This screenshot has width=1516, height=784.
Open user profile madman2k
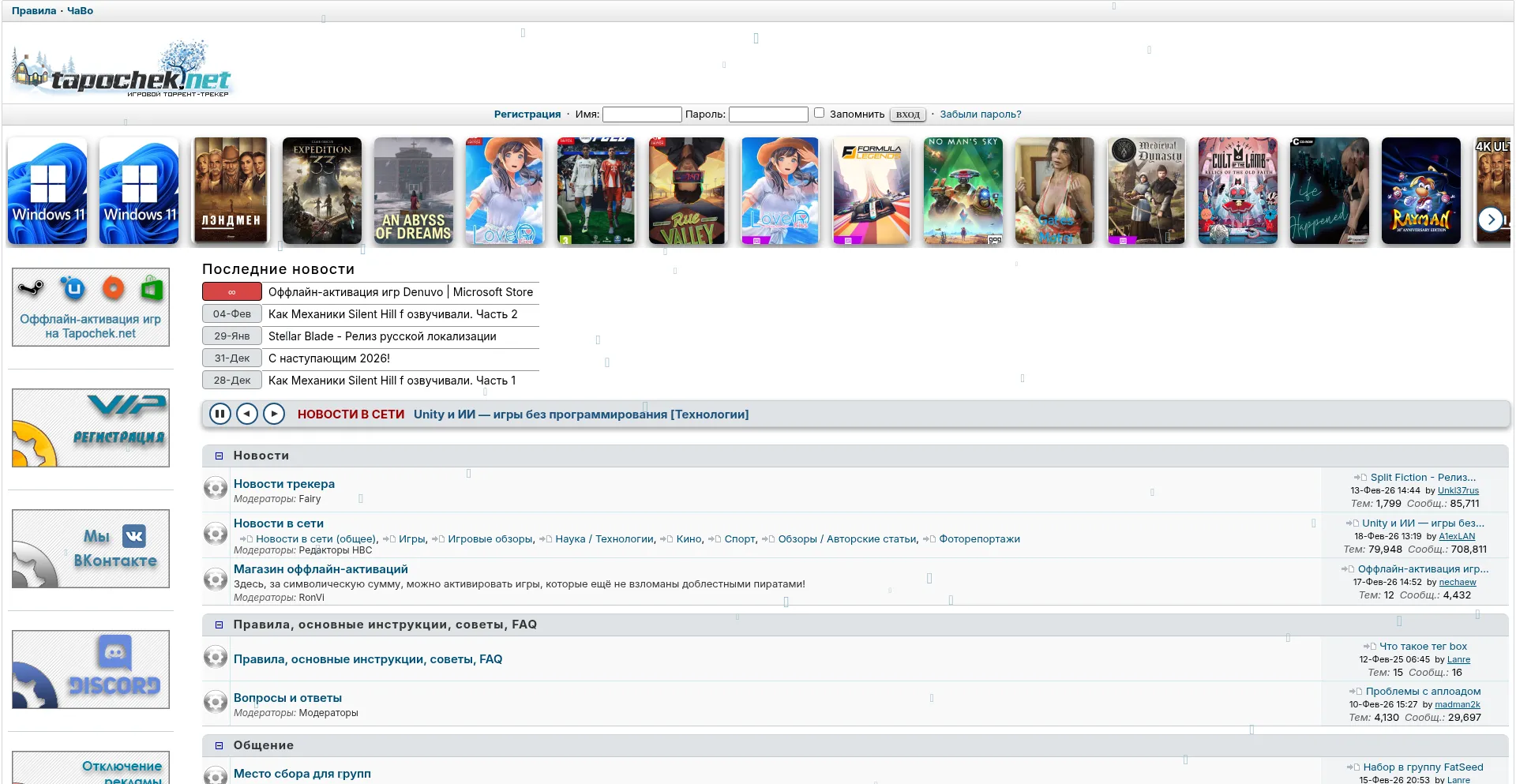pyautogui.click(x=1458, y=704)
